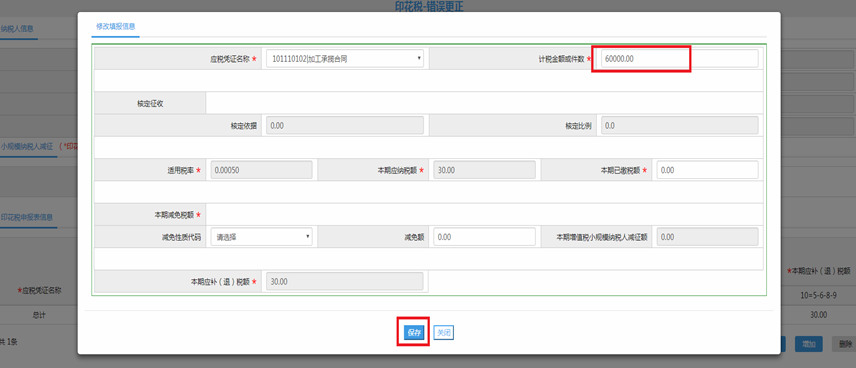856x368 pixels.
Task: Click the 本期应补（退）税额 field
Action: click(345, 281)
